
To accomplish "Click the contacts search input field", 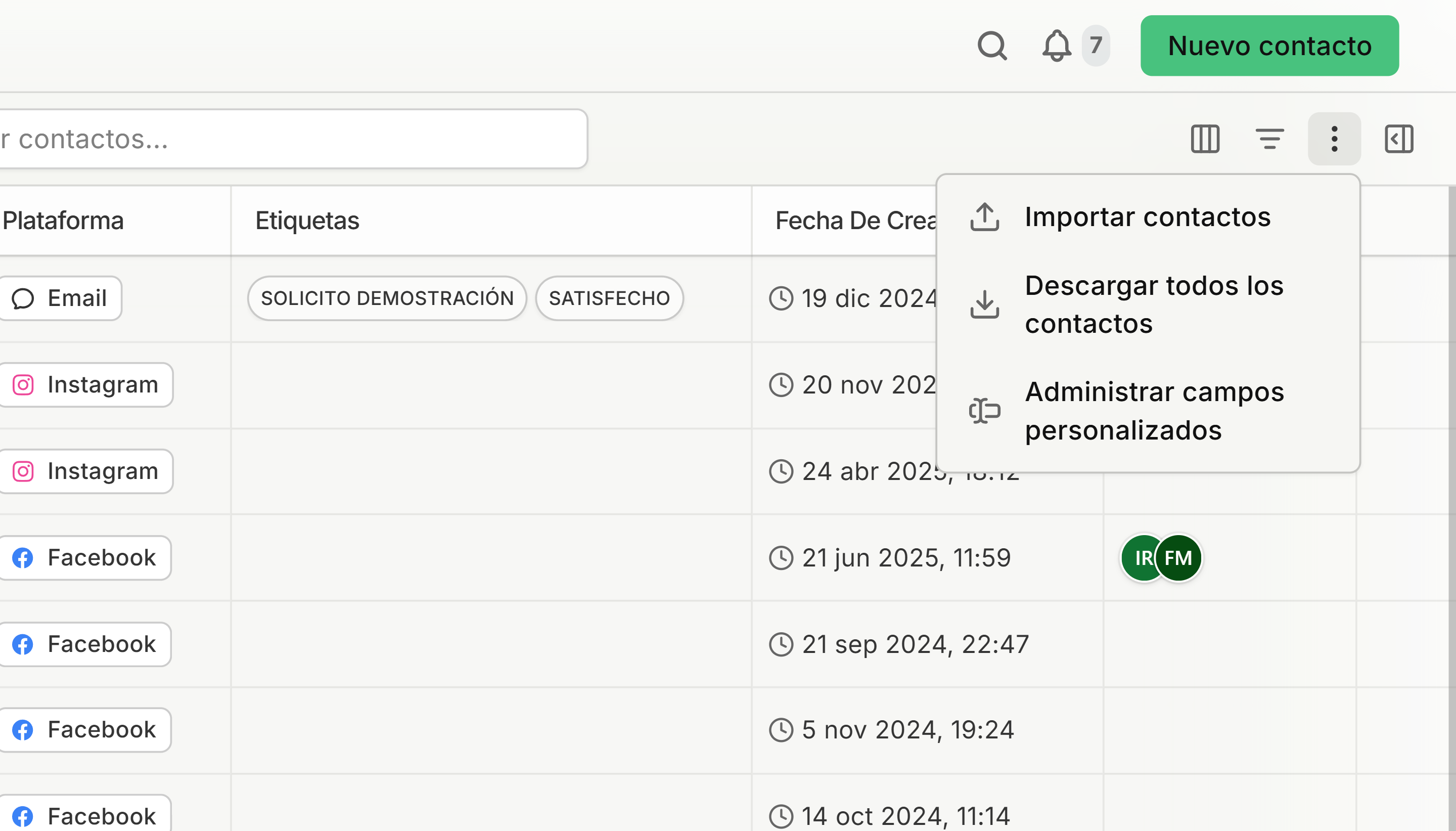I will [285, 138].
